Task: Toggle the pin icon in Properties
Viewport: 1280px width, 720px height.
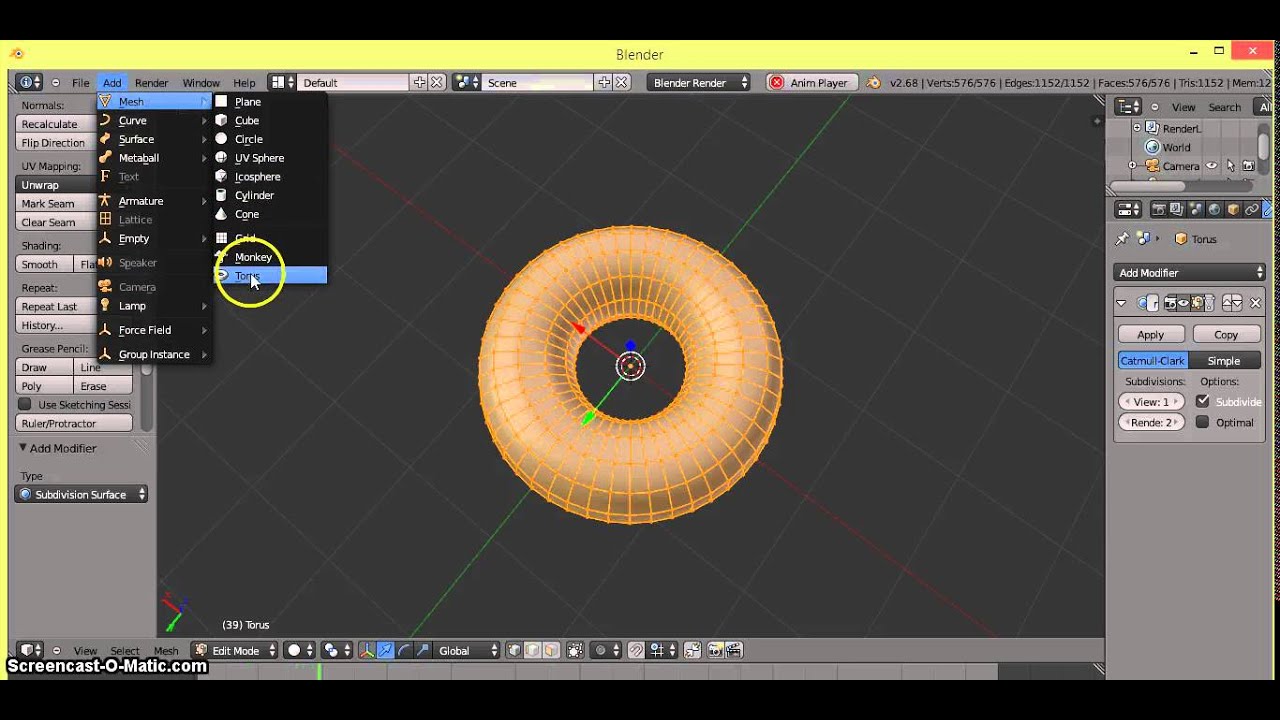Action: coord(1122,239)
